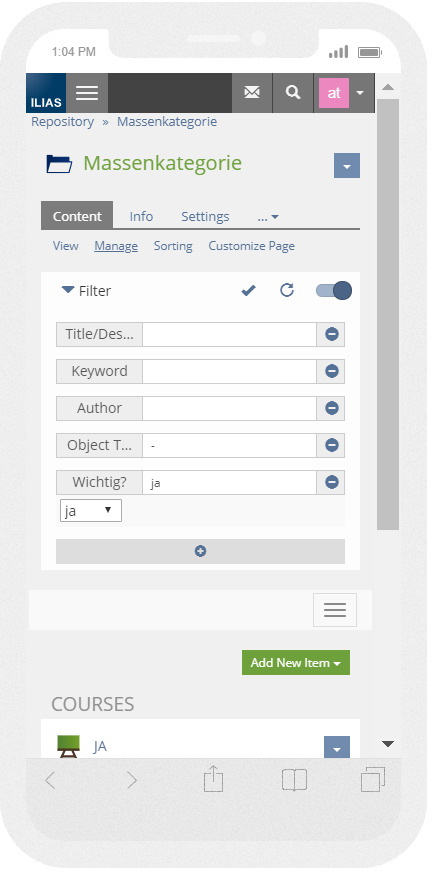Screen dimensions: 437x874
Task: Switch to the Settings tab
Action: [x=205, y=216]
